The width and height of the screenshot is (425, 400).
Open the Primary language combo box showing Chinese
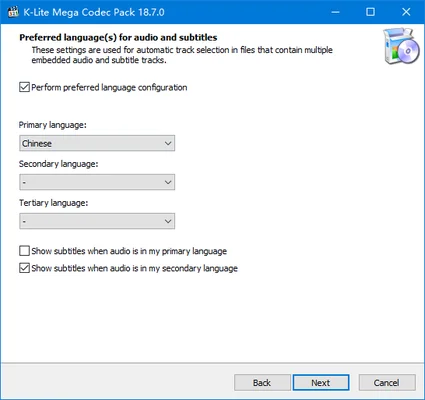97,143
